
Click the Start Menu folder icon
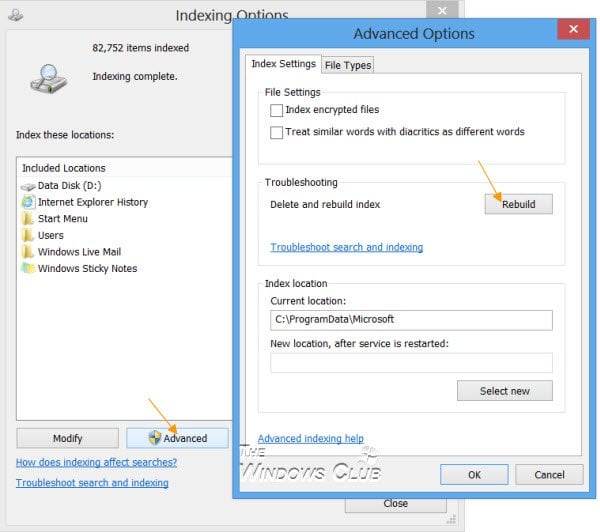click(28, 219)
